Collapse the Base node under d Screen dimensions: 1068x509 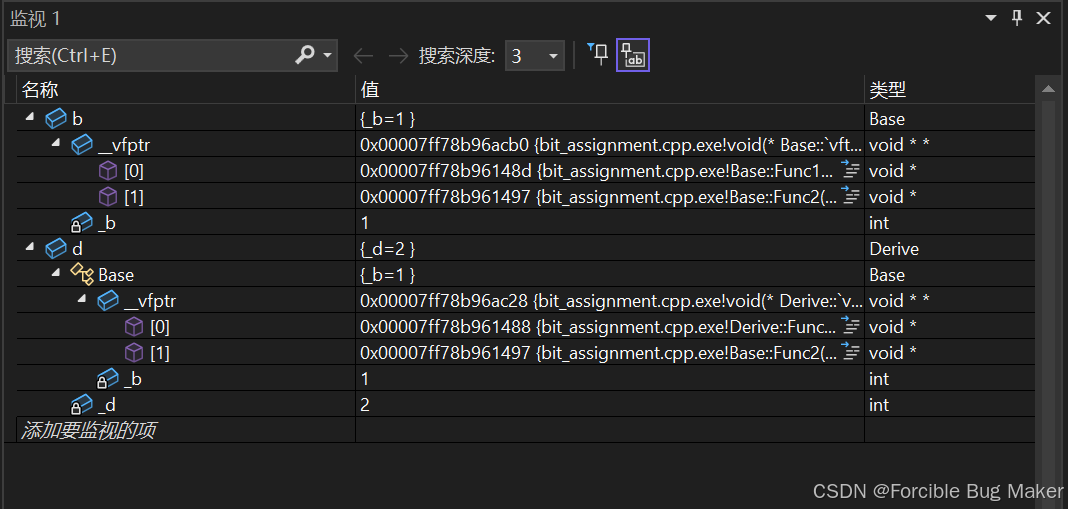point(56,274)
